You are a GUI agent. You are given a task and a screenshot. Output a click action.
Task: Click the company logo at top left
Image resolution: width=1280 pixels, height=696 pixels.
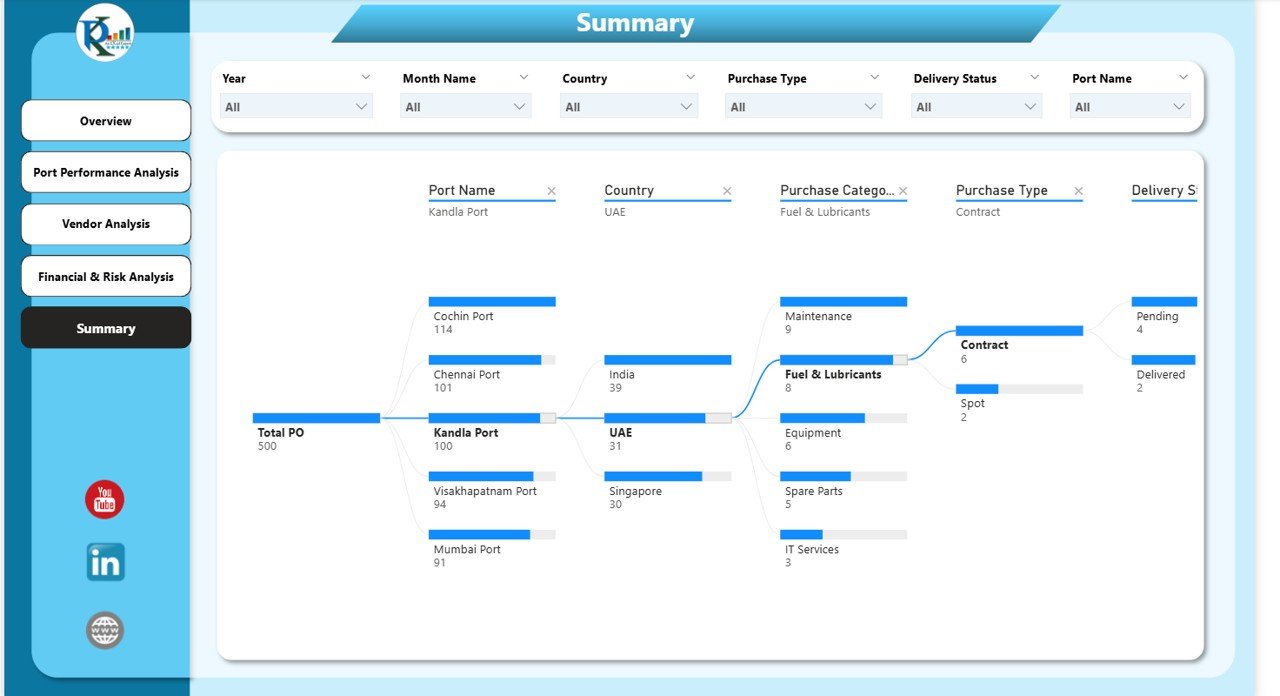tap(104, 33)
